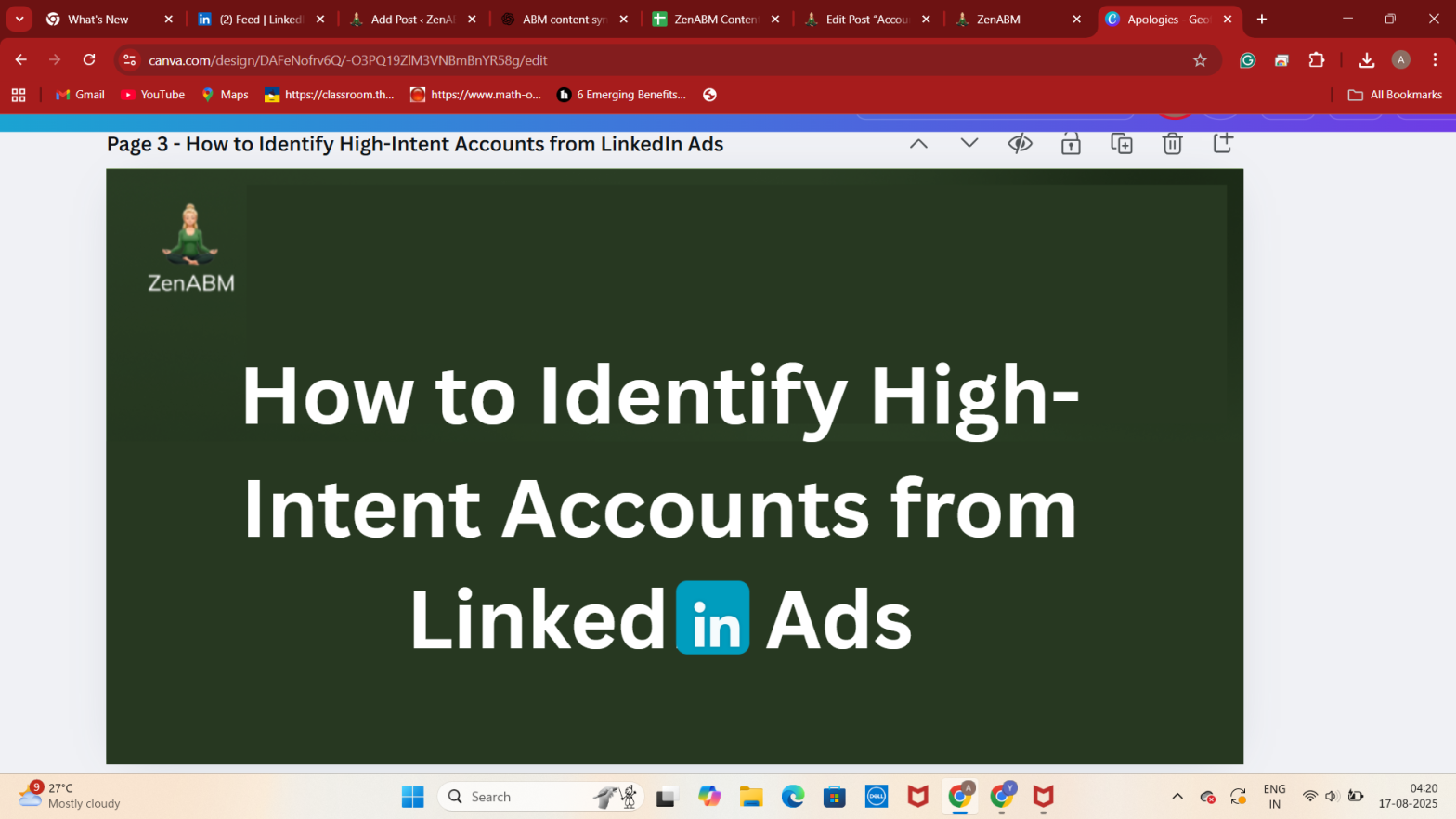Switch to the 'What's New' tab
This screenshot has height=819, width=1456.
[x=110, y=19]
